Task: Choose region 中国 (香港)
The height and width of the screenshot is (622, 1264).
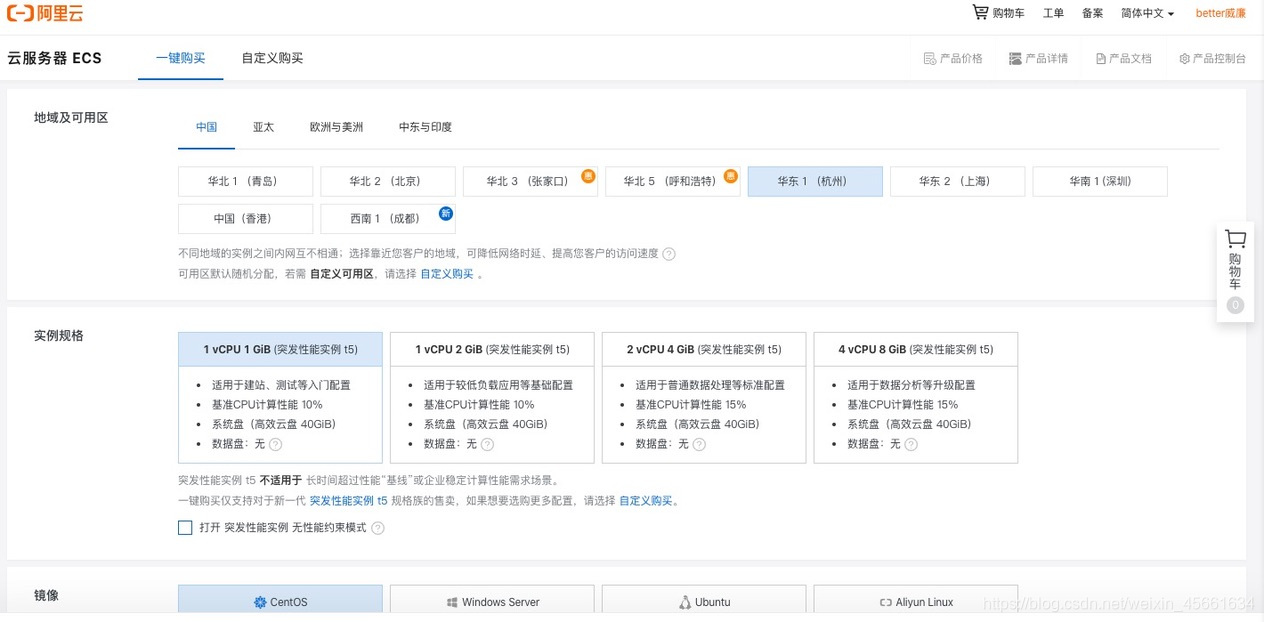Action: pos(245,218)
